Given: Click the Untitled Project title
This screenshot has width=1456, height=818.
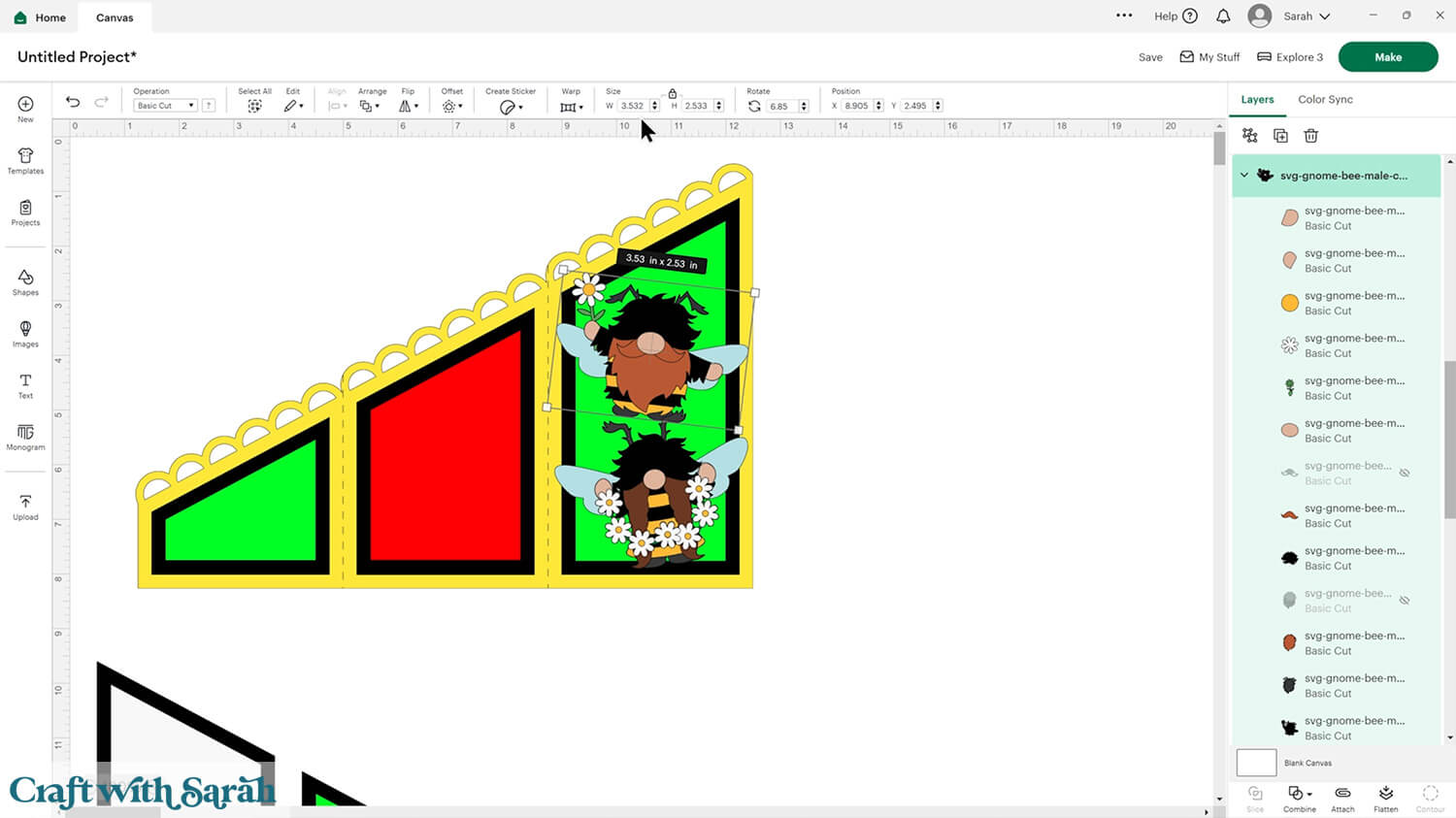Looking at the screenshot, I should [77, 57].
